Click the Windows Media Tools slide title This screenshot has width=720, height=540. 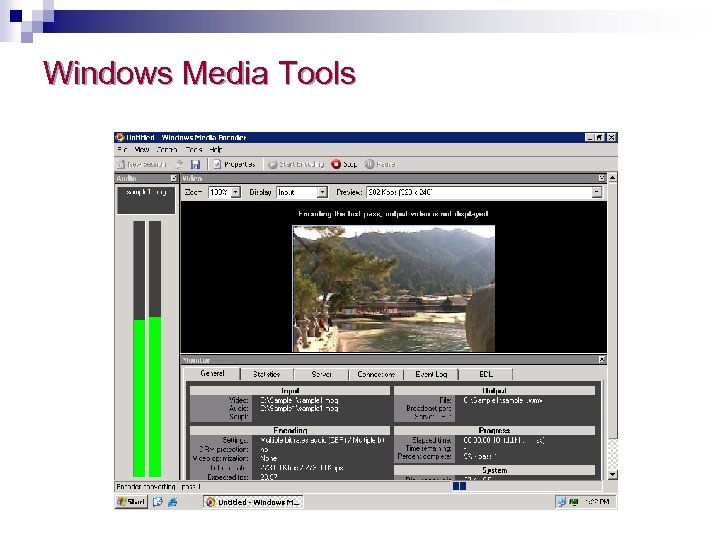pos(200,73)
